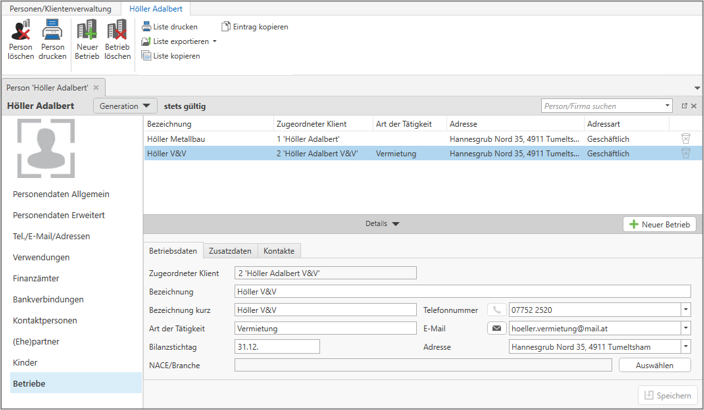Click the Person/Firma suchen search field
The width and height of the screenshot is (704, 410).
coord(603,105)
